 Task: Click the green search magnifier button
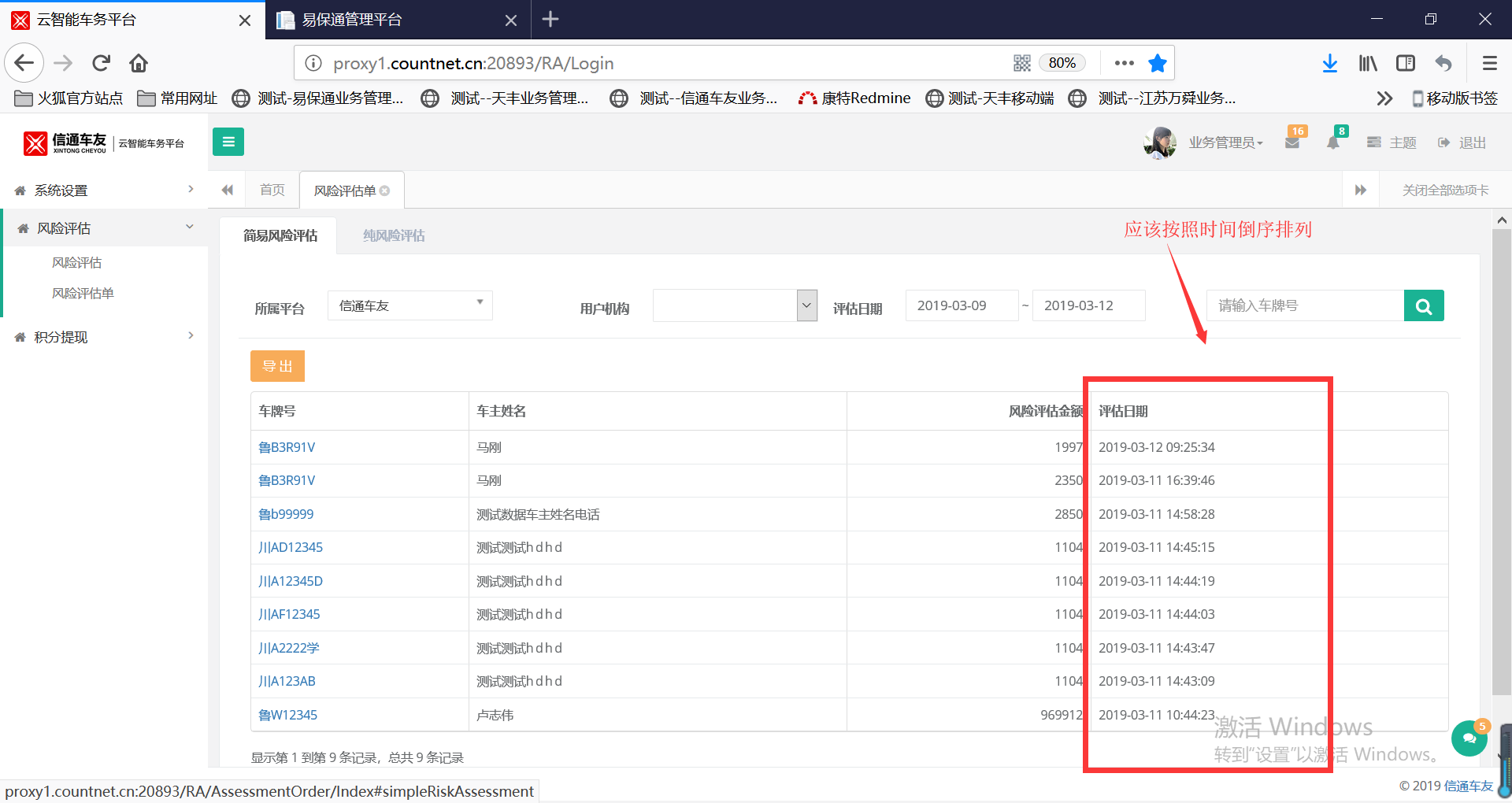(1423, 306)
